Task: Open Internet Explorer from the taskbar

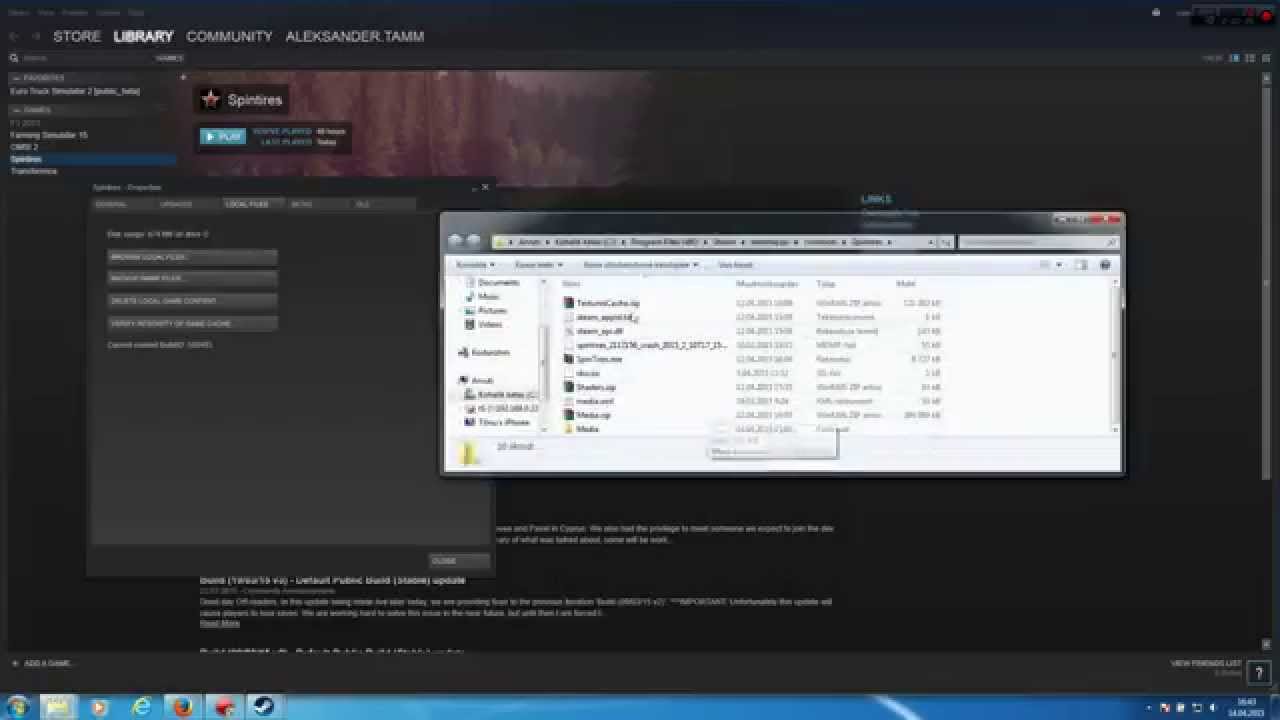Action: [x=142, y=706]
